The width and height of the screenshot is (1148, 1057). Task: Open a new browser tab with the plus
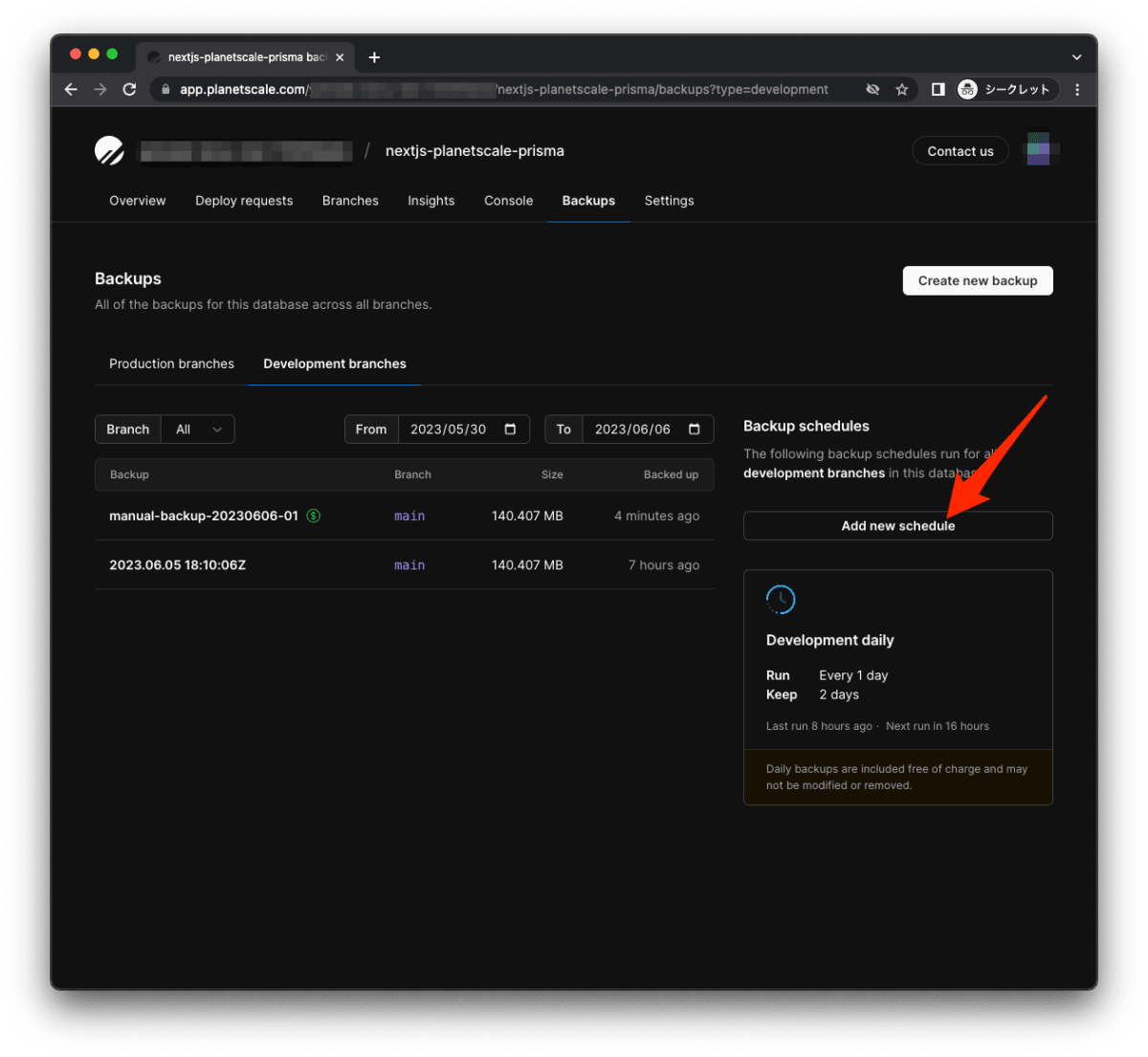coord(374,57)
